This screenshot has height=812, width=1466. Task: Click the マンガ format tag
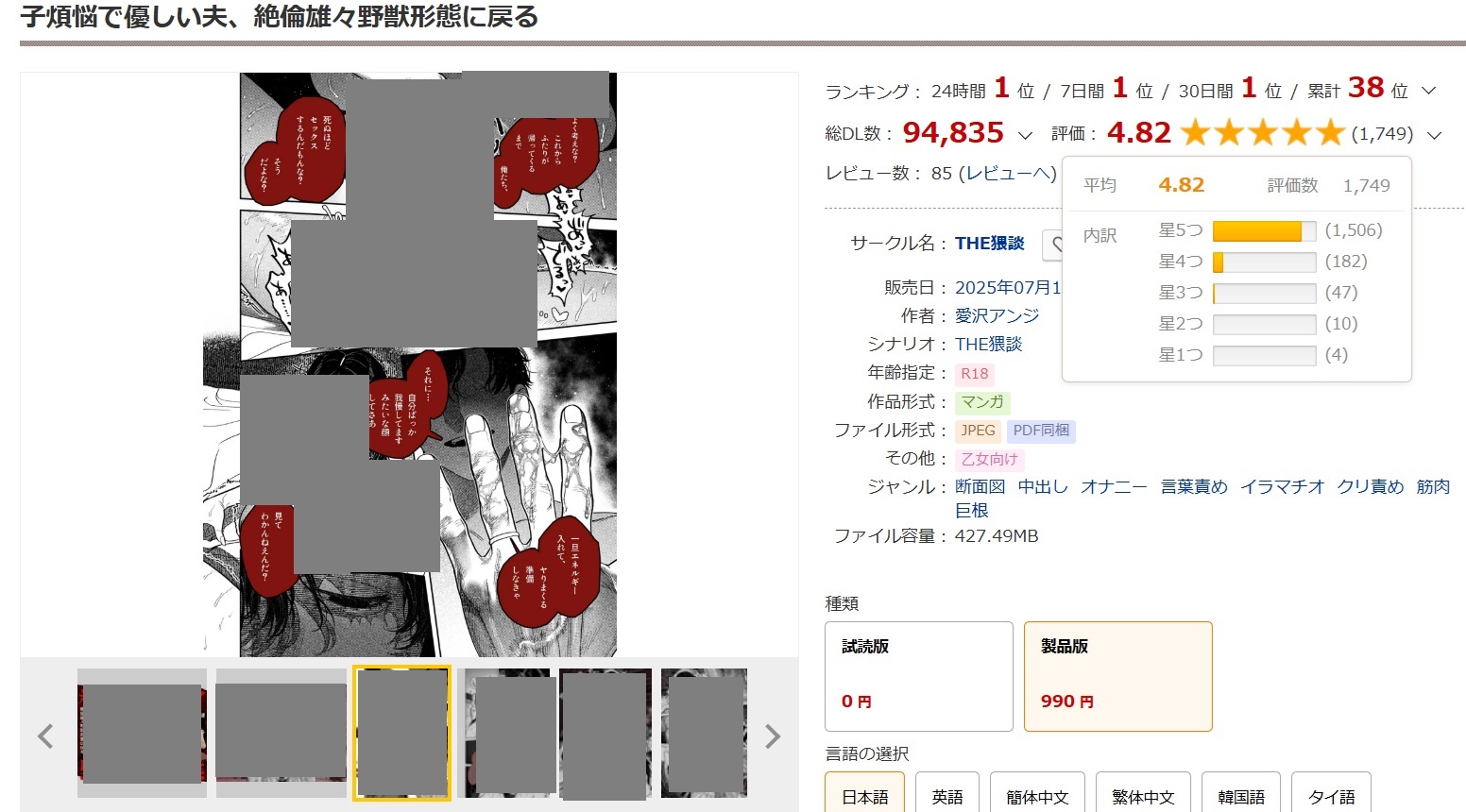coord(982,402)
